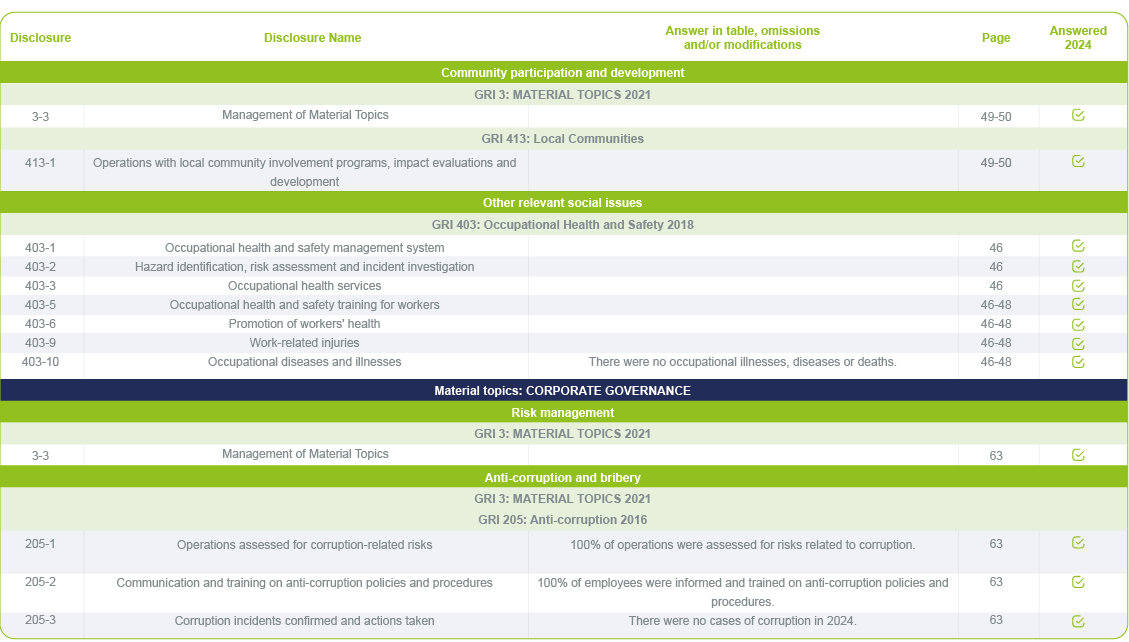The height and width of the screenshot is (642, 1129).
Task: Toggle the answered checkbox for 403-5
Action: pos(1078,304)
